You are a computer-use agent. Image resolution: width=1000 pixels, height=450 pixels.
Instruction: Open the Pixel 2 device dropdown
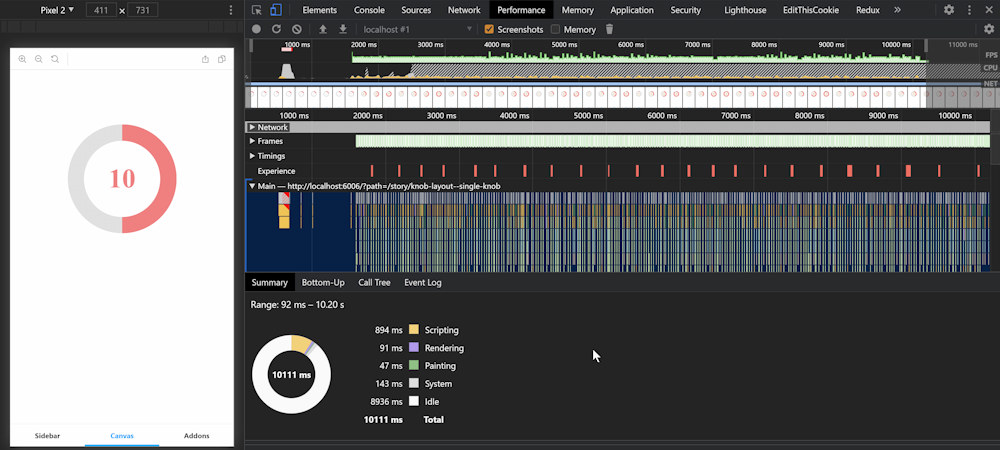[57, 10]
